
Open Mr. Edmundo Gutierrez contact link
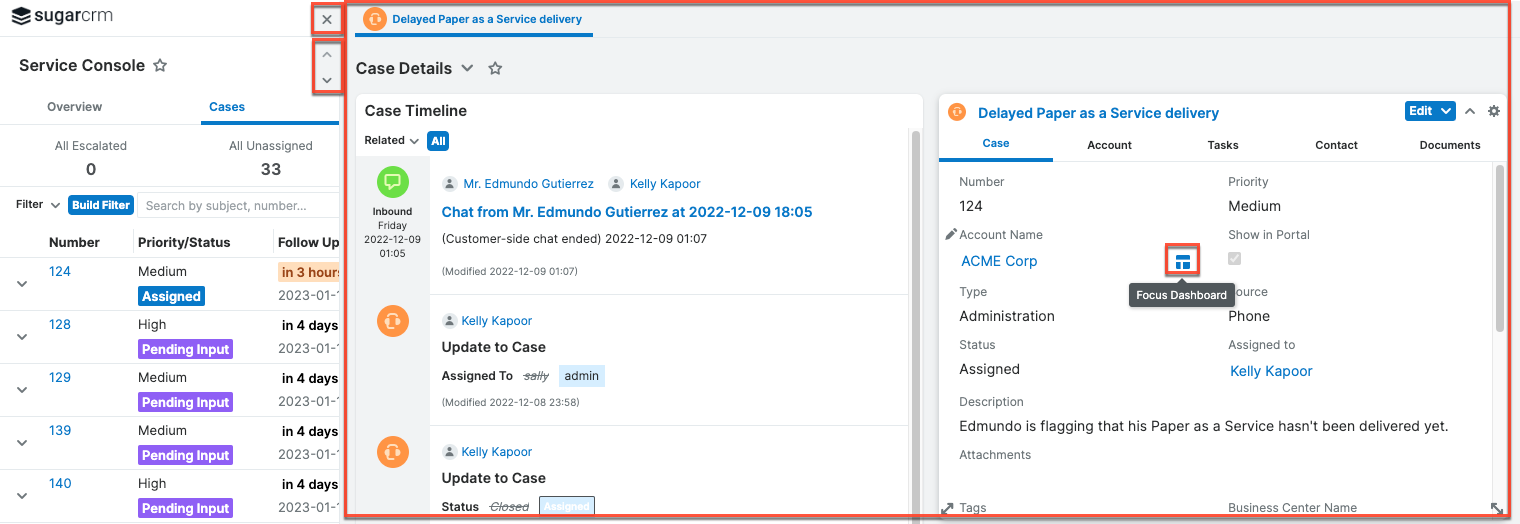[x=528, y=184]
